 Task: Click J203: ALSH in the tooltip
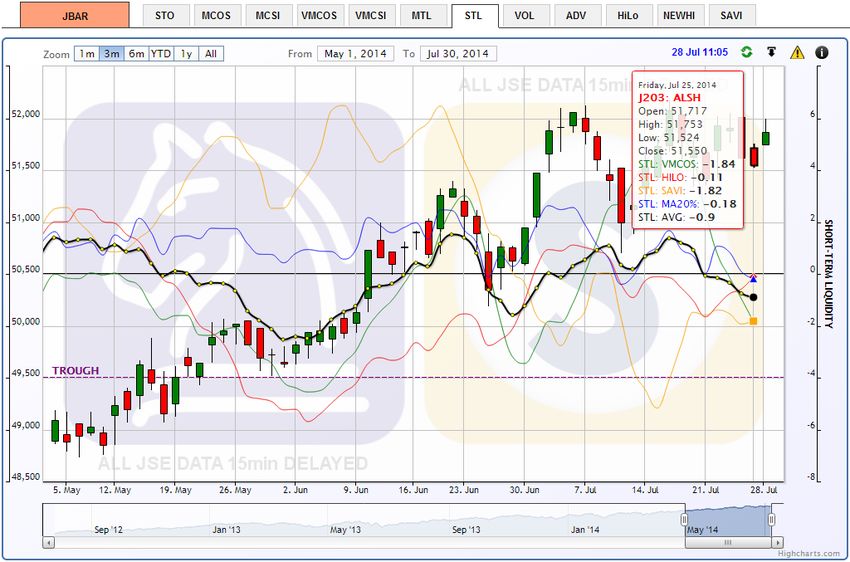669,98
